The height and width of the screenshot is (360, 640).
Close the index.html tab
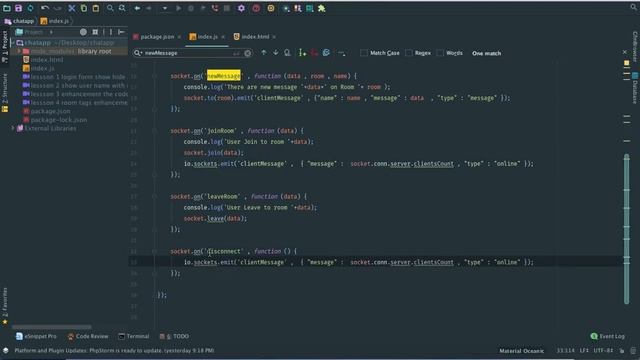click(x=274, y=37)
